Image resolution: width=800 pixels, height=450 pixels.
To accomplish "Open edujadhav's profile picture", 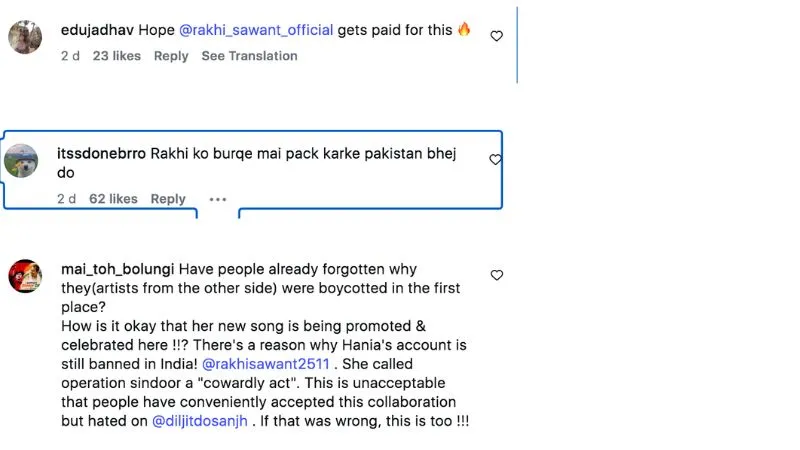I will [25, 37].
